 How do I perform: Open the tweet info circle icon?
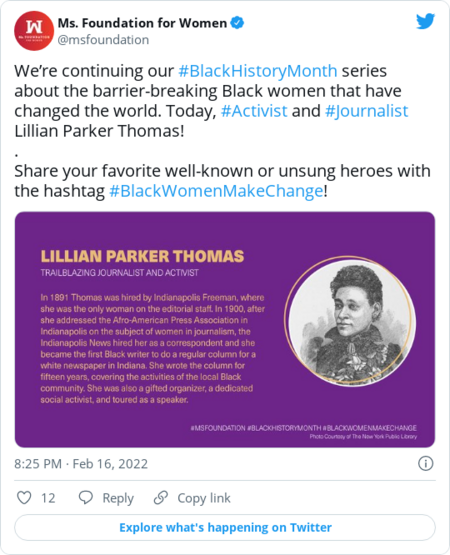426,463
